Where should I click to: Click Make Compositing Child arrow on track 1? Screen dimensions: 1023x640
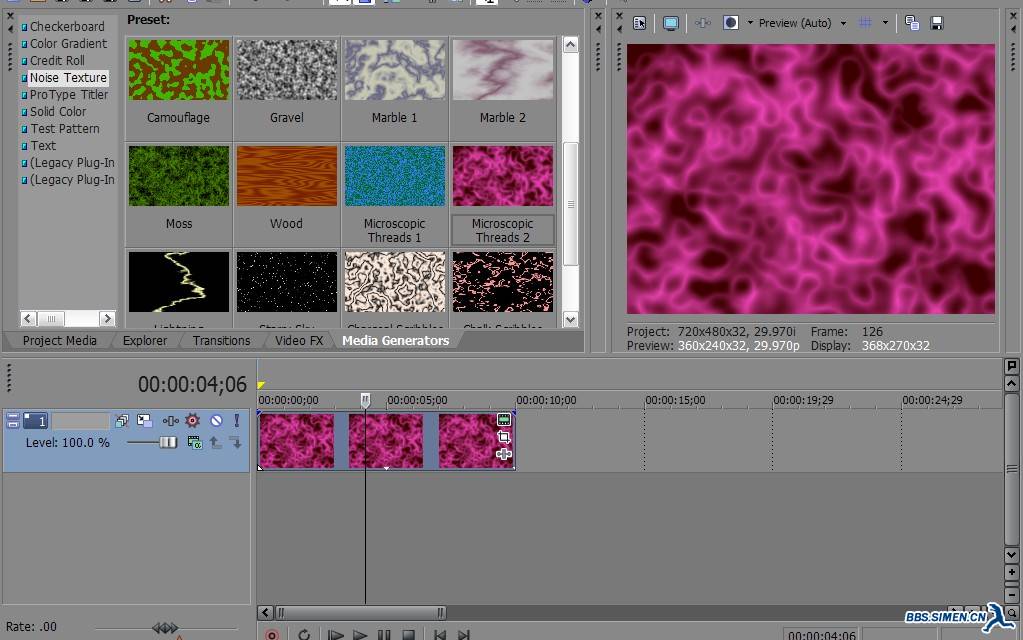(x=236, y=442)
